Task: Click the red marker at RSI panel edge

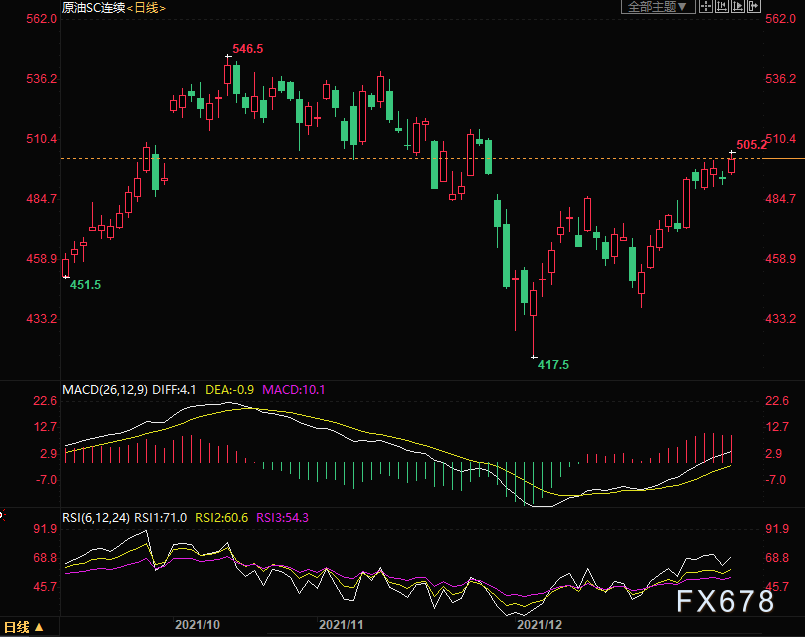Action: (2, 514)
